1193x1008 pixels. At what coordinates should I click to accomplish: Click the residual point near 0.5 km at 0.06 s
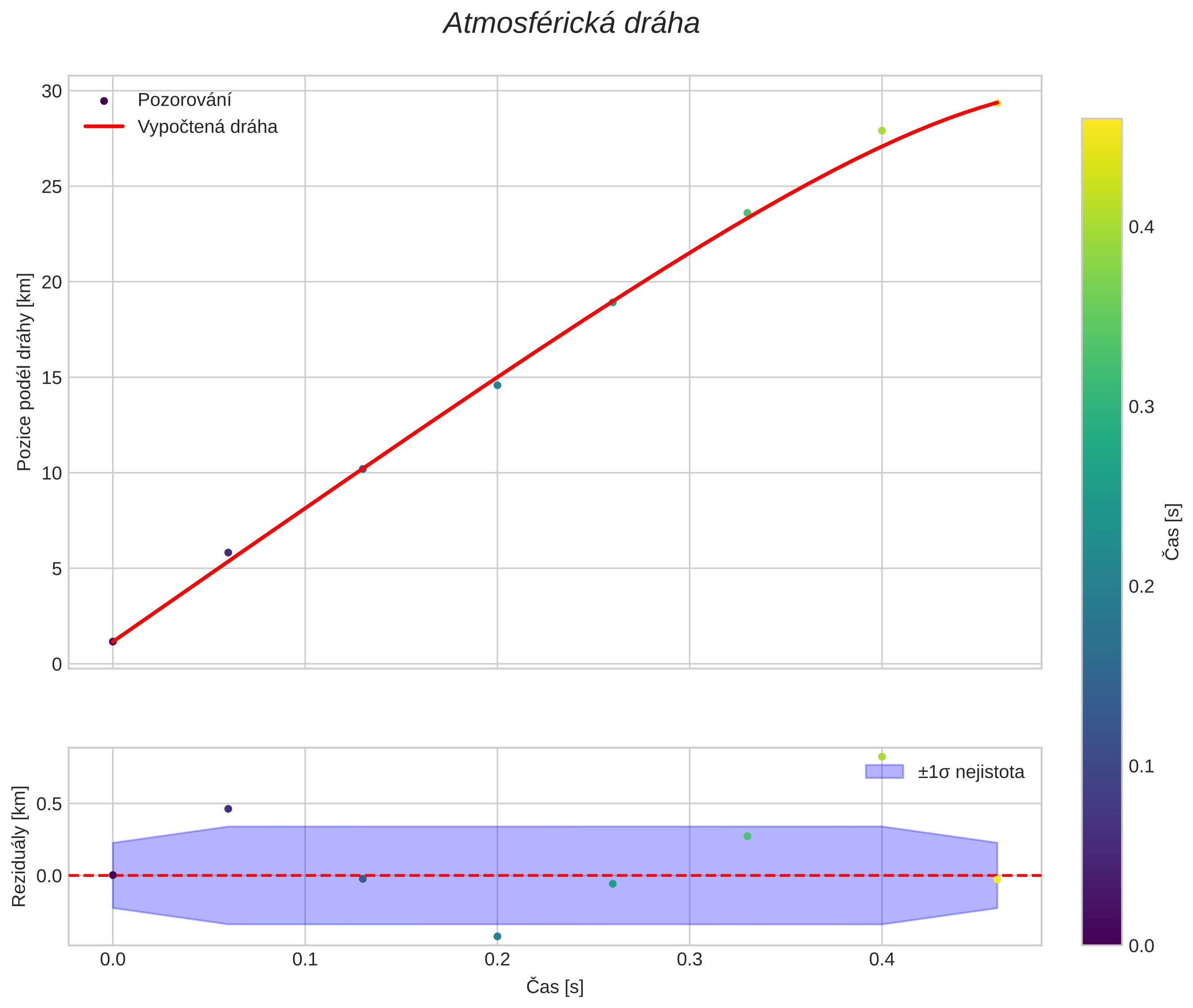pos(228,808)
